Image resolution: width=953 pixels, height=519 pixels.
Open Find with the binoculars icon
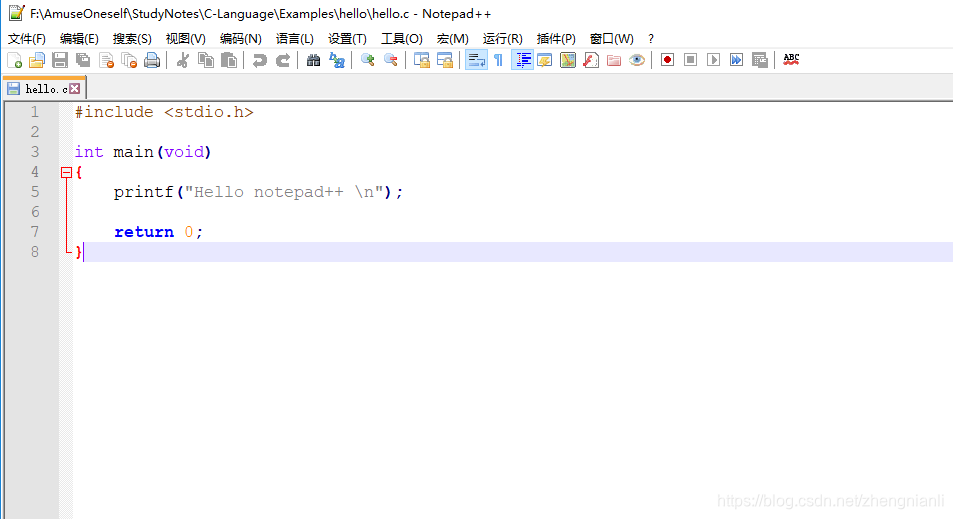(313, 60)
